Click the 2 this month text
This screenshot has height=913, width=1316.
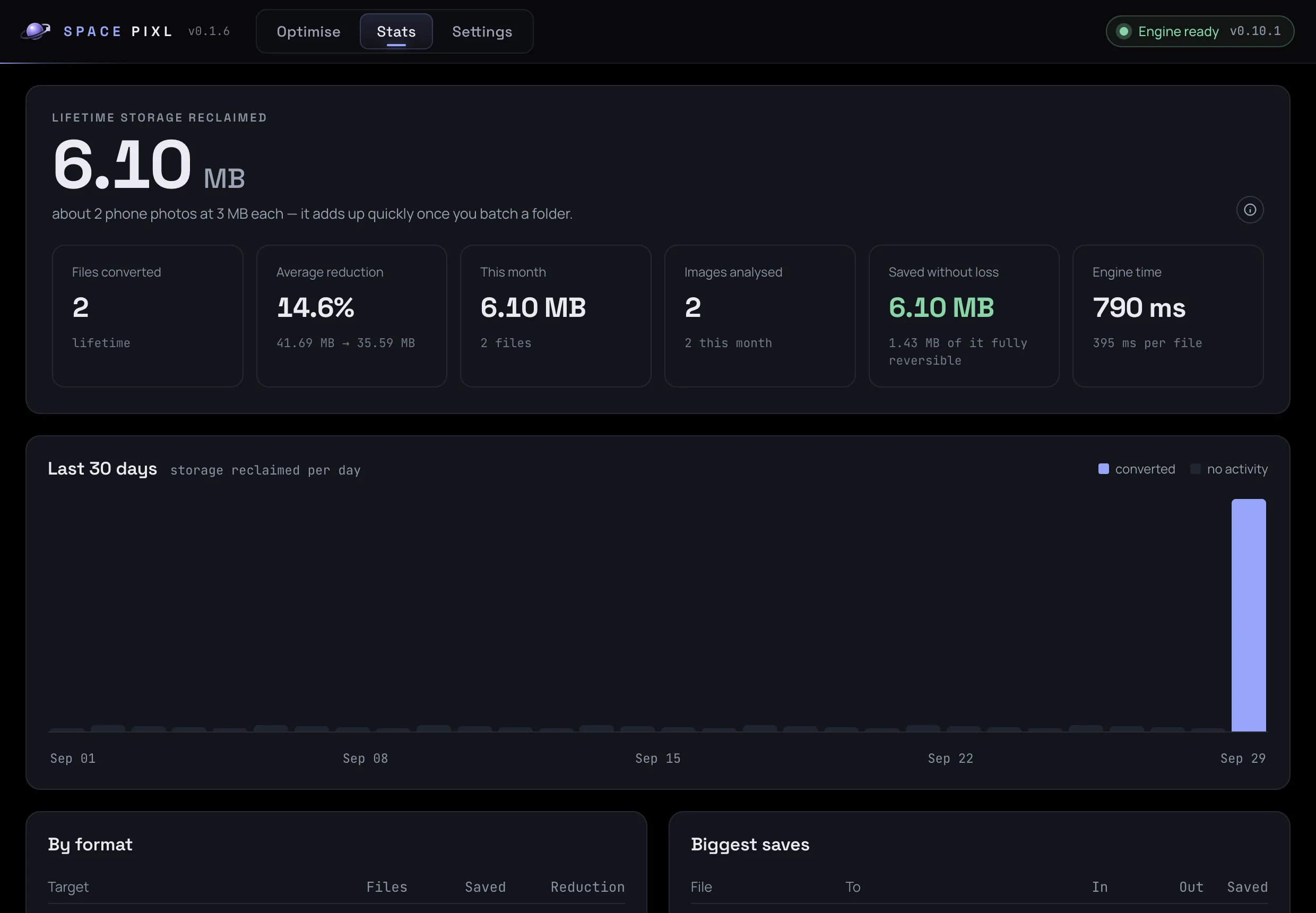pos(728,343)
